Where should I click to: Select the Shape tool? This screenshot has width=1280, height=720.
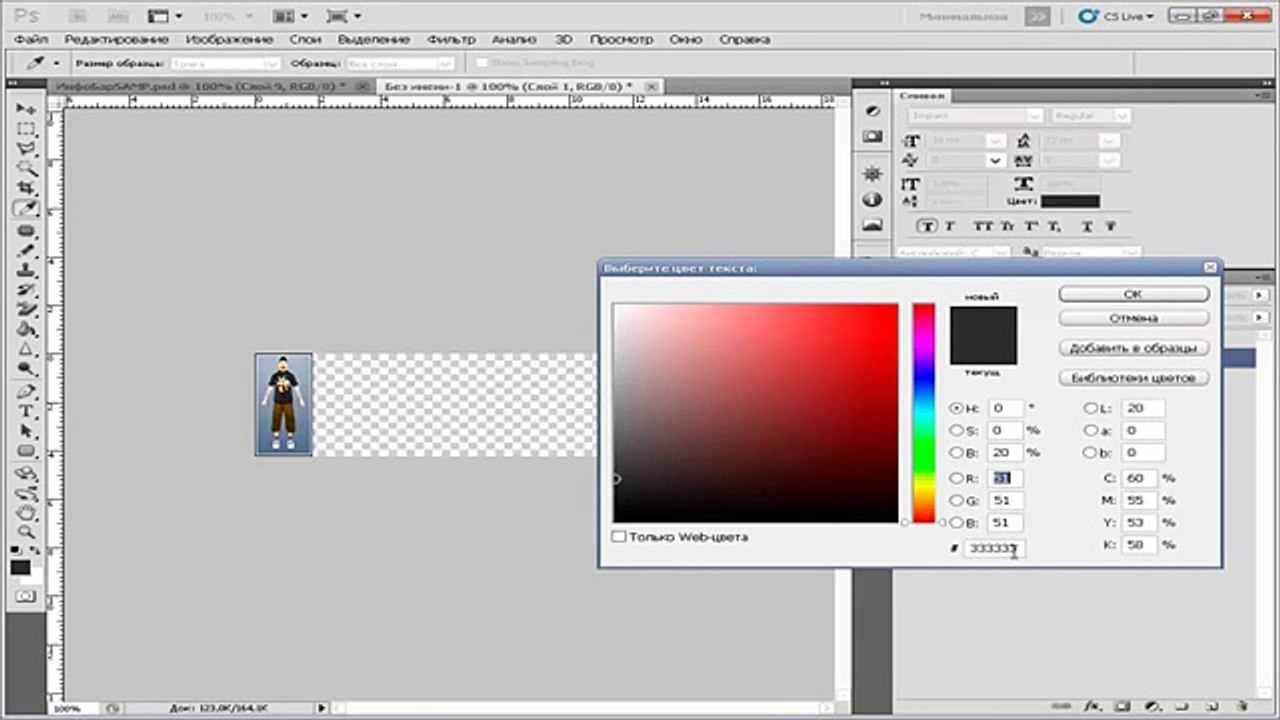coord(26,452)
